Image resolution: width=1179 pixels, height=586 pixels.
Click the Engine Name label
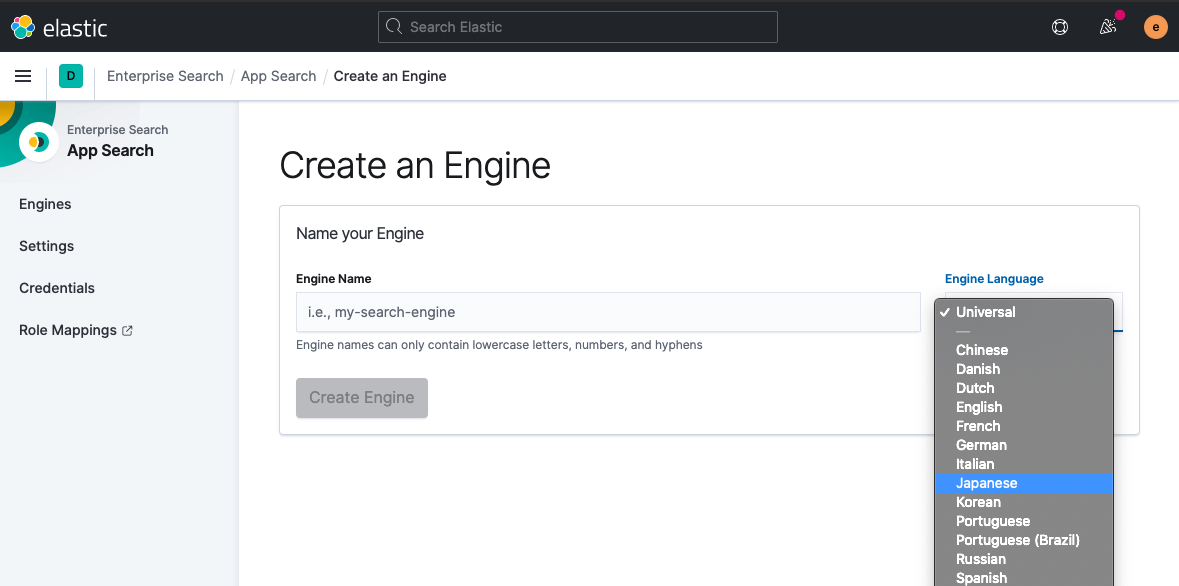(334, 279)
